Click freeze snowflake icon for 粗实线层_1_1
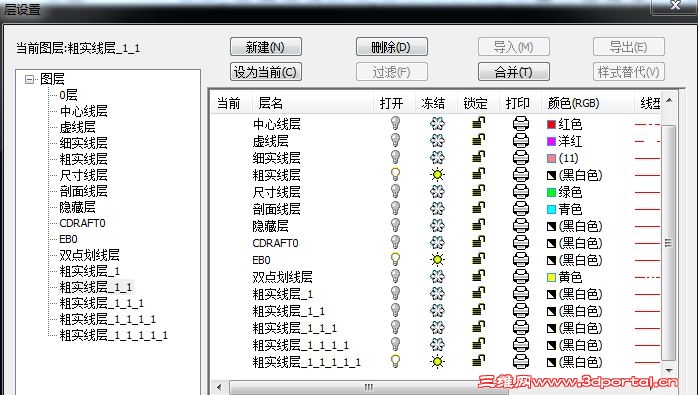 coord(437,311)
